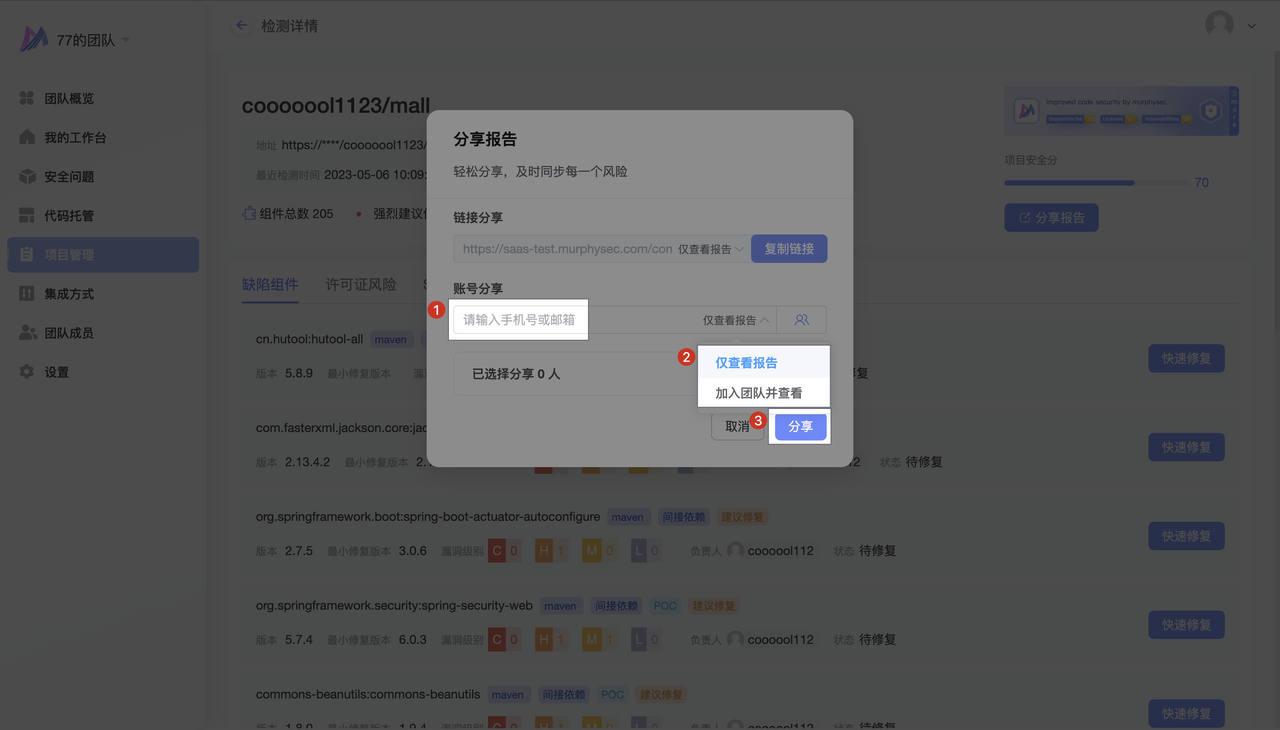Click the 复制链接 button
Viewport: 1280px width, 730px height.
789,249
